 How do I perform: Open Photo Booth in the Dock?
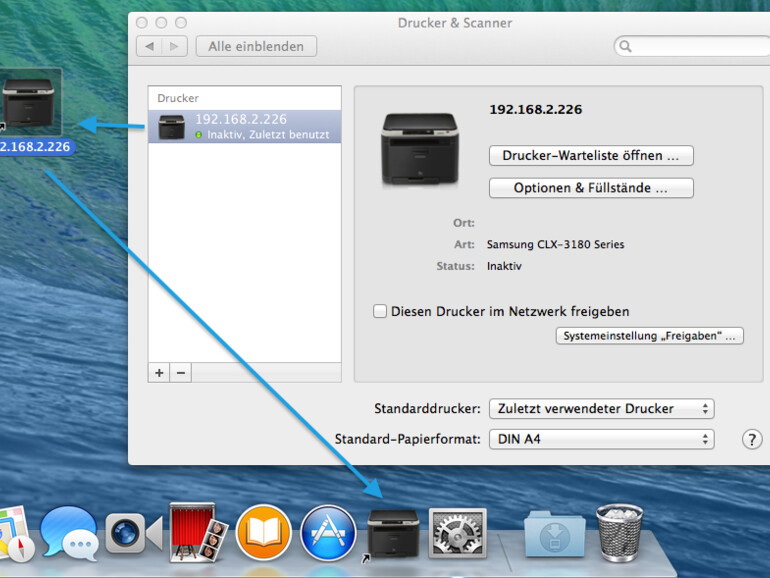point(198,532)
